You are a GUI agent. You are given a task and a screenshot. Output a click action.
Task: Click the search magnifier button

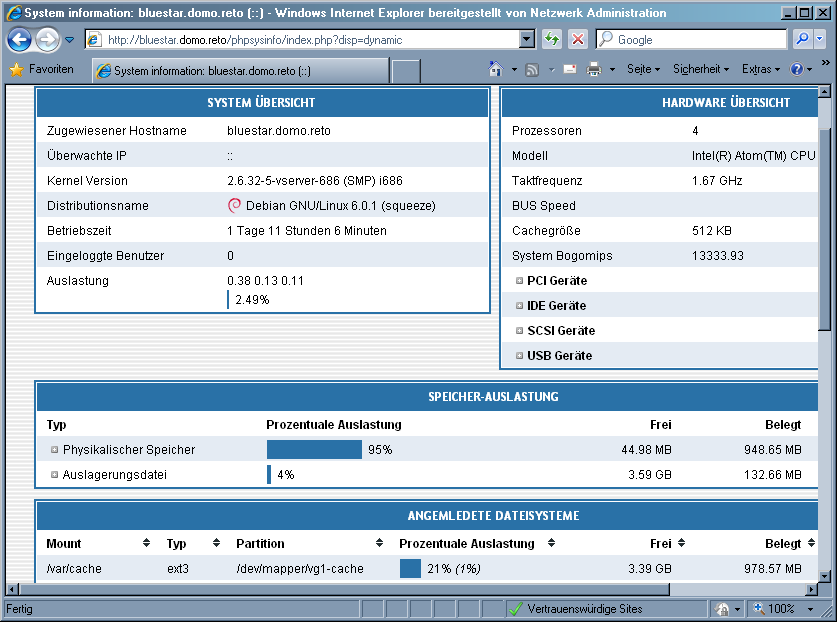tap(802, 39)
